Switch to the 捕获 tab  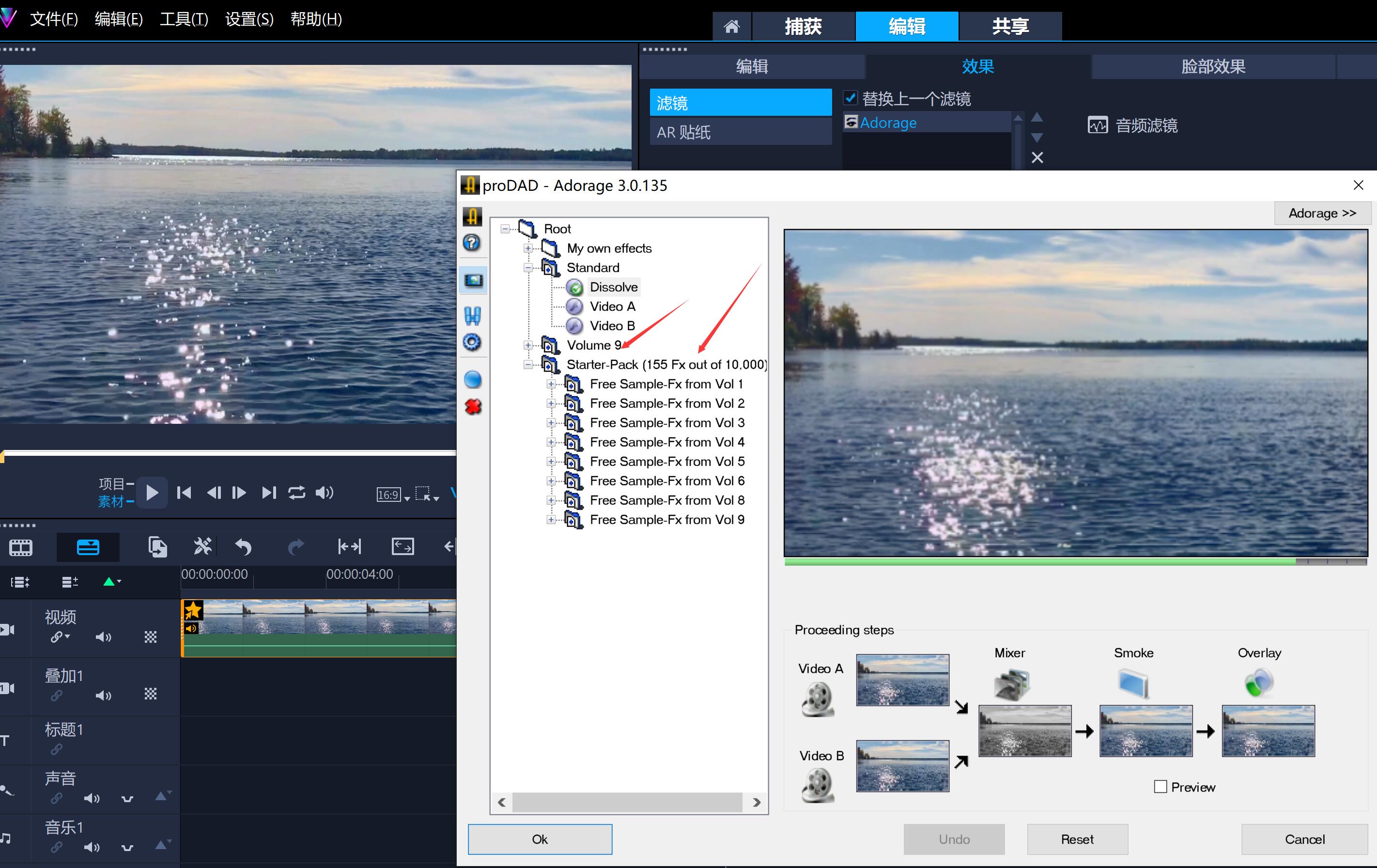804,26
